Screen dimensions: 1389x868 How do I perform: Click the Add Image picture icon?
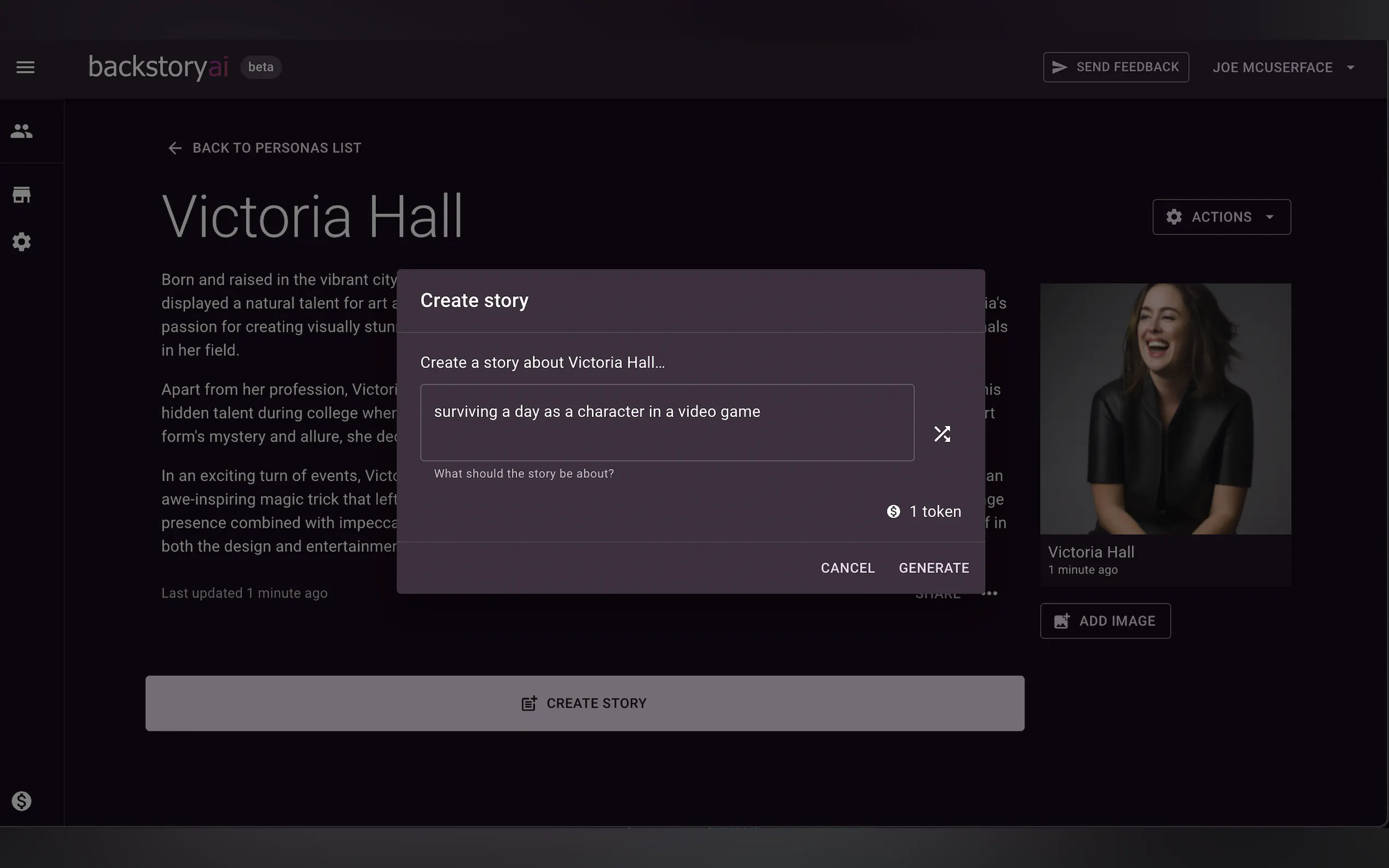click(1063, 620)
